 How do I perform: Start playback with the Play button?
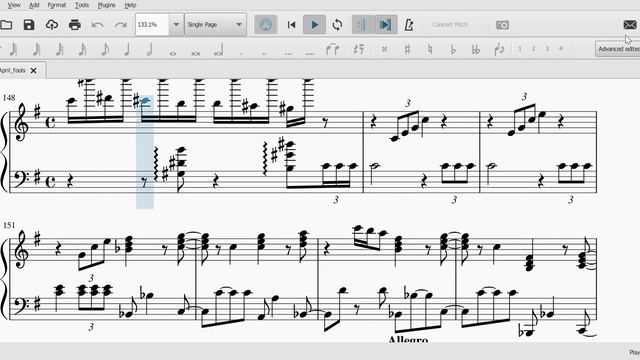point(314,25)
